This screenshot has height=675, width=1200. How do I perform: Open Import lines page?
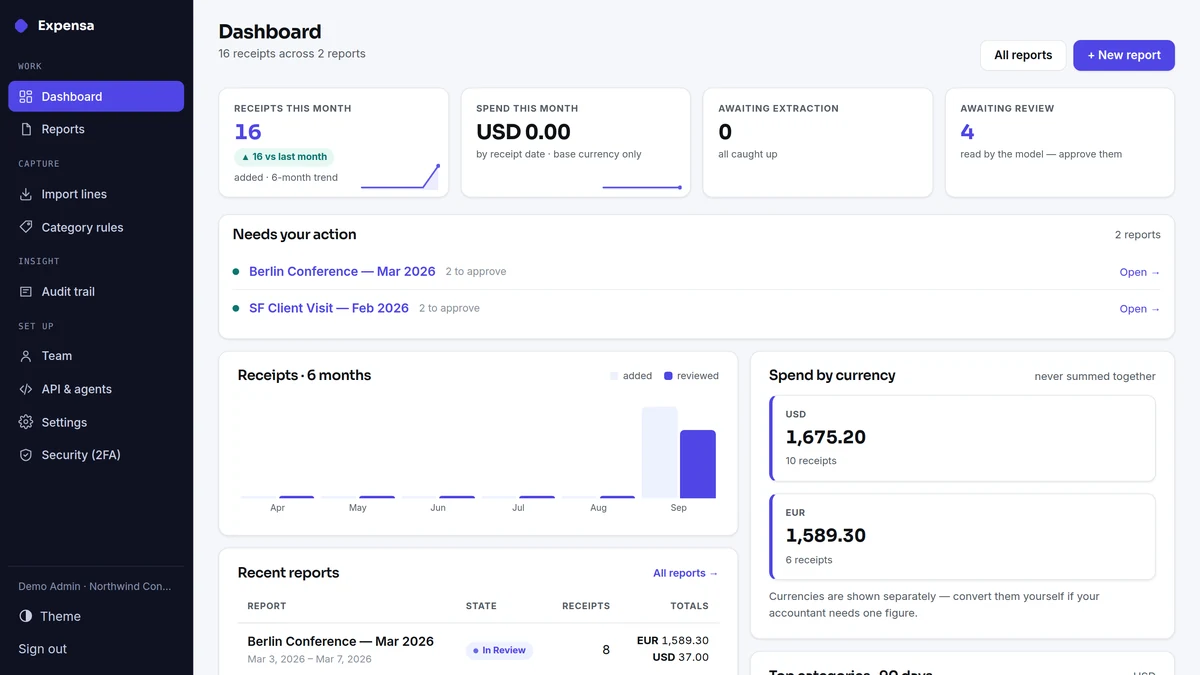pos(96,194)
